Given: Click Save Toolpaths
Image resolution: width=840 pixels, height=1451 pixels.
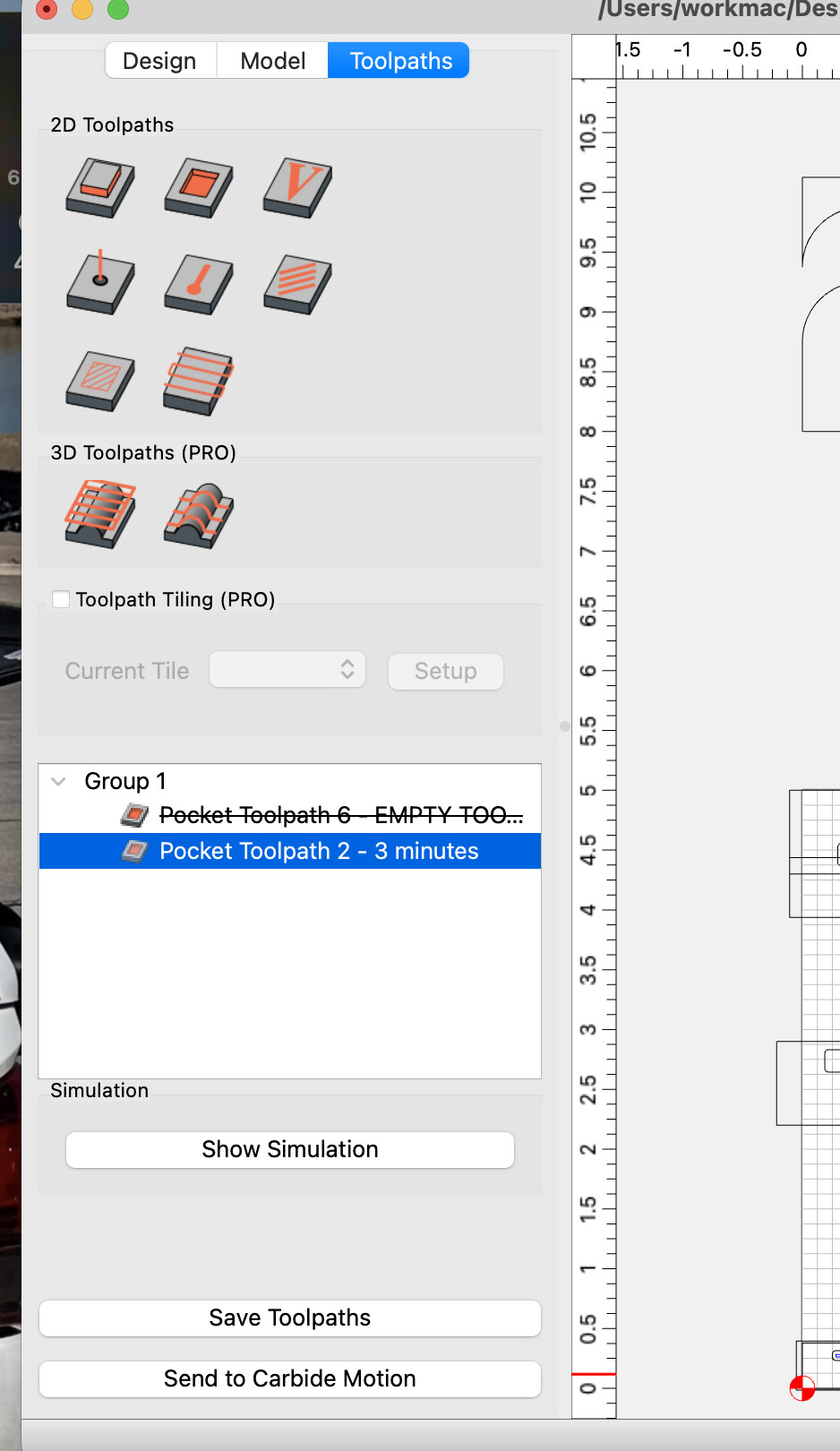Looking at the screenshot, I should tap(290, 1318).
